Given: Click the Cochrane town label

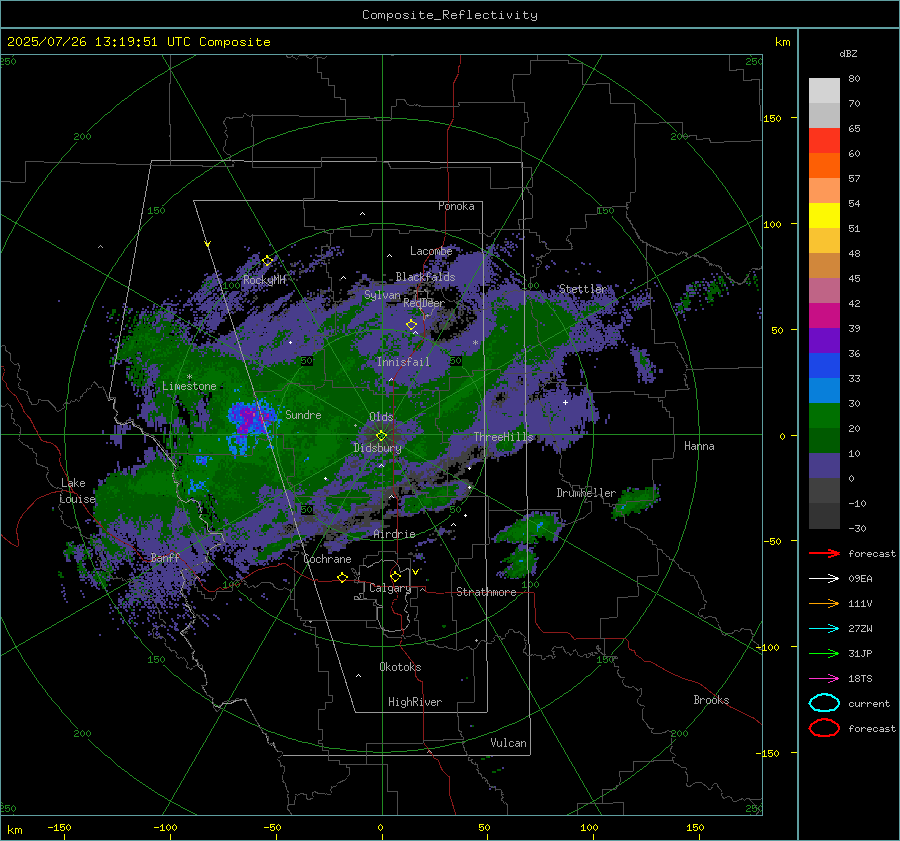Looking at the screenshot, I should pyautogui.click(x=327, y=559).
